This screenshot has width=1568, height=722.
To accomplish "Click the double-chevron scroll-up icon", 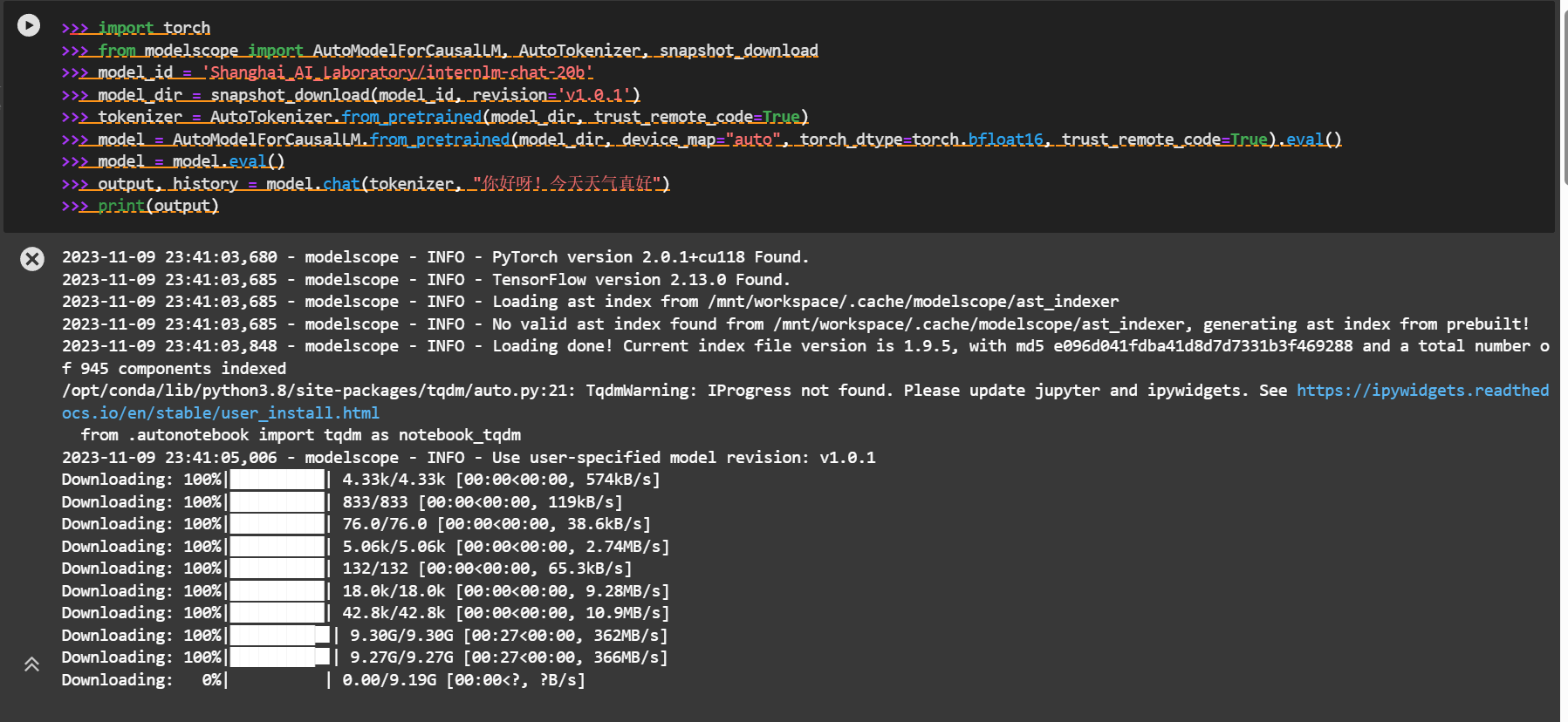I will (32, 664).
